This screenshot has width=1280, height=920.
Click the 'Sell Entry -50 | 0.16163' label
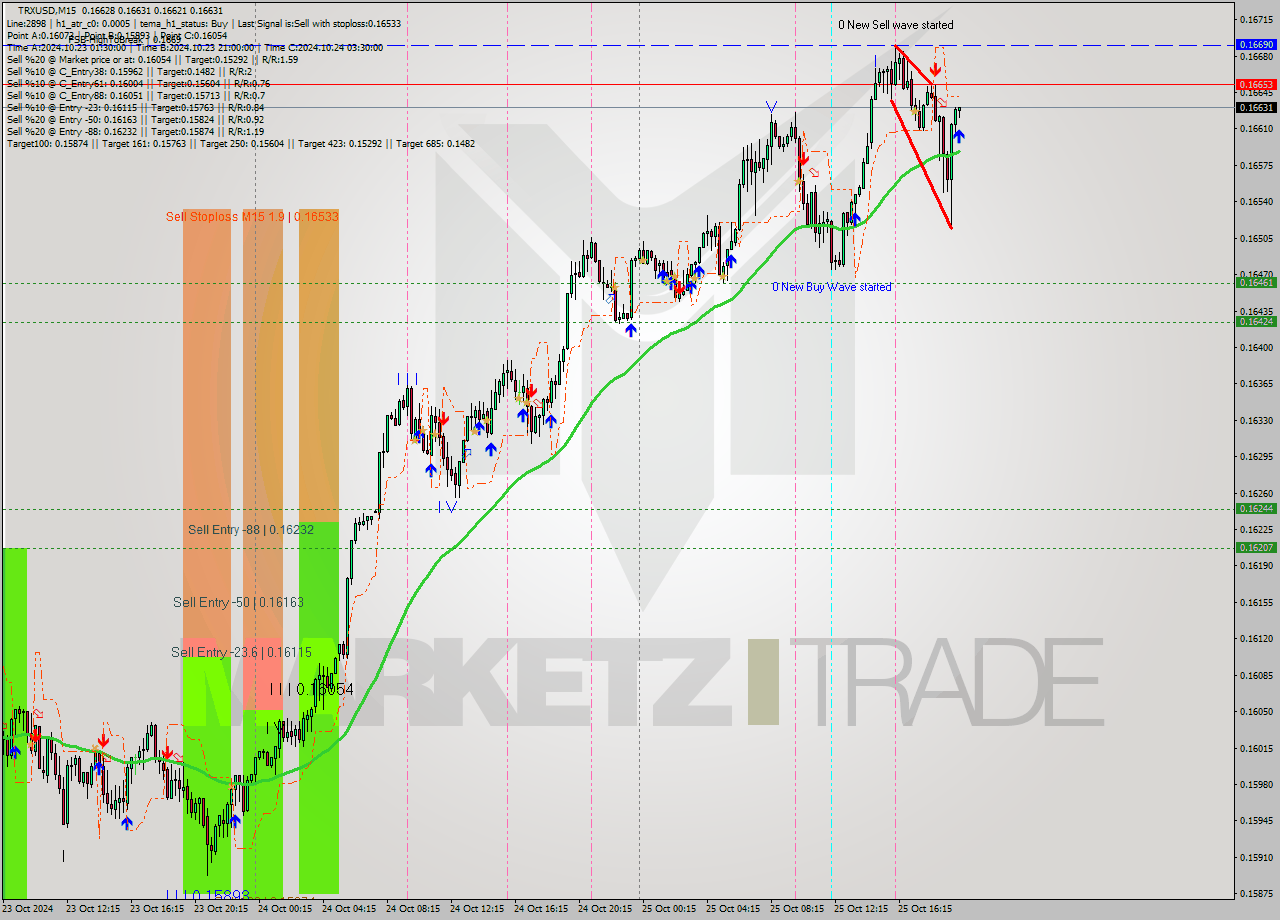click(238, 602)
